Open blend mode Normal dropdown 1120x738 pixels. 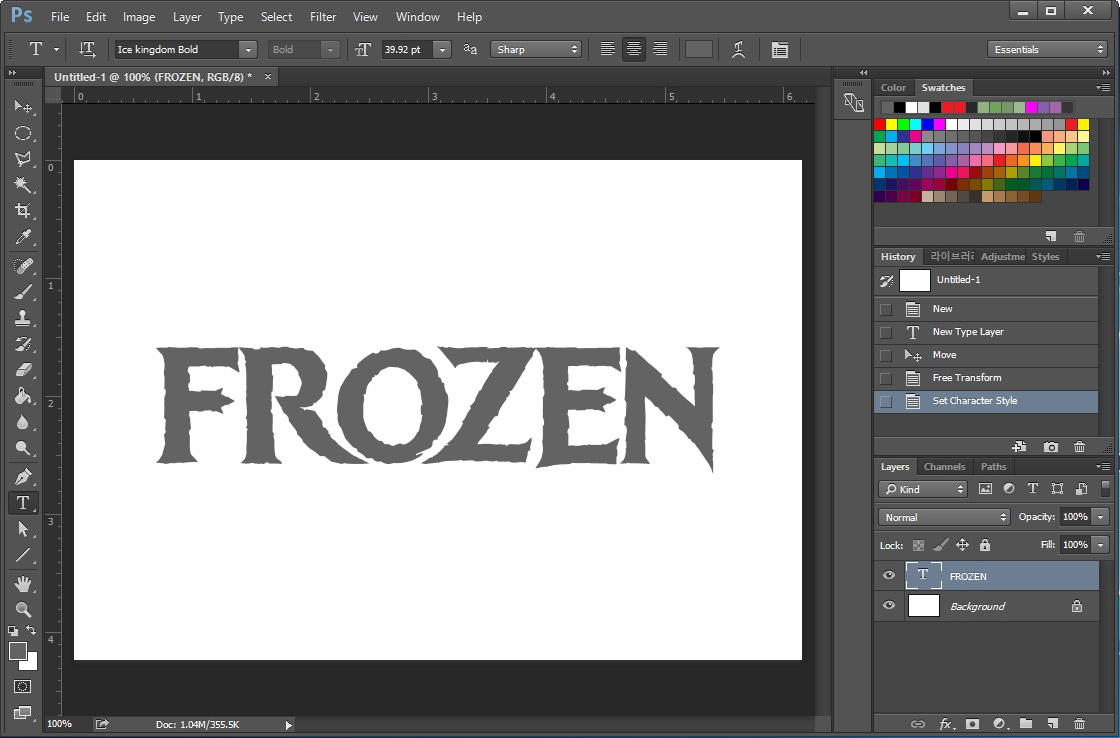(x=944, y=517)
